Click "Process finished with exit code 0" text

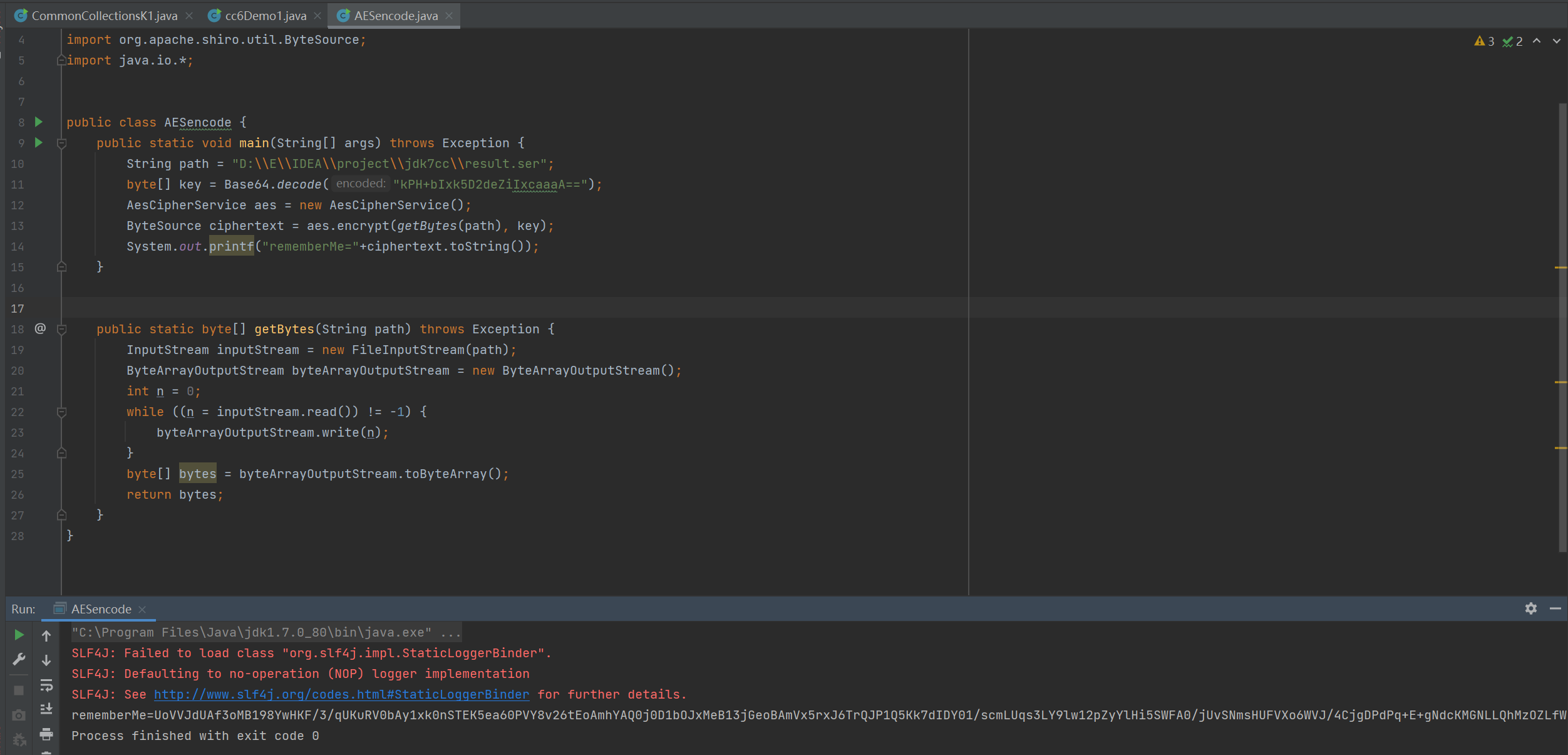pyautogui.click(x=195, y=736)
